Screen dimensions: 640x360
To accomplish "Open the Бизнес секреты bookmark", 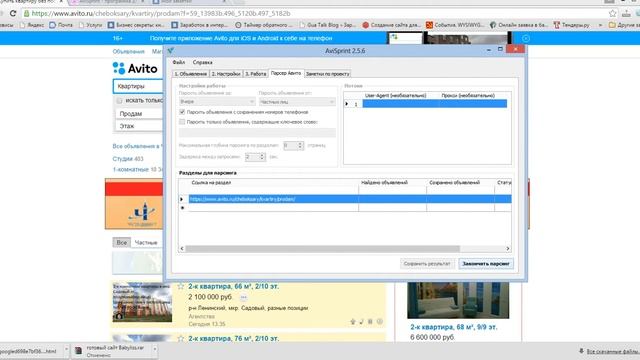I will (x=136, y=25).
